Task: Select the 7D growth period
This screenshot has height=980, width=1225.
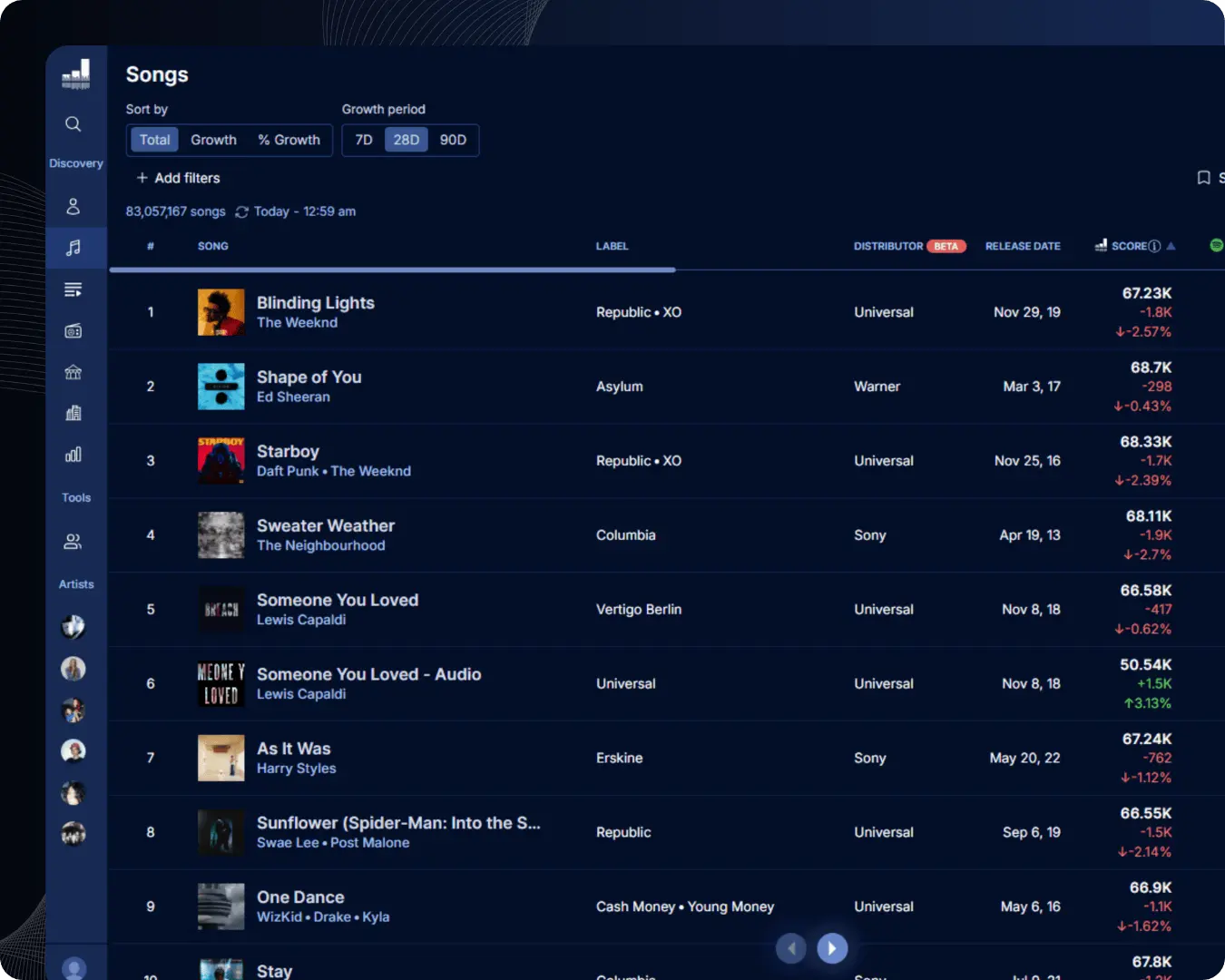Action: click(364, 140)
